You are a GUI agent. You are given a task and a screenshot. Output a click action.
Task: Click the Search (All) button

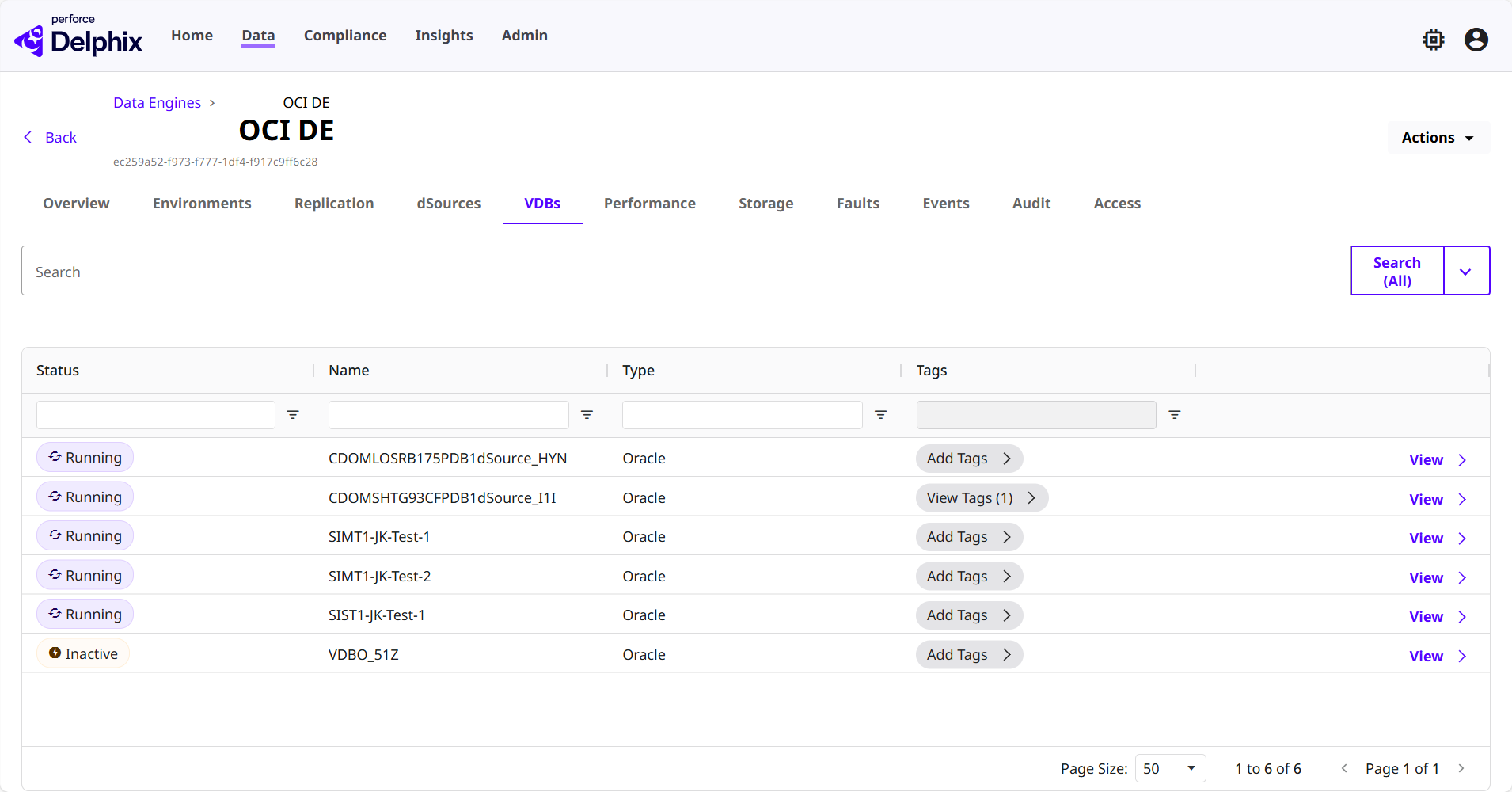point(1397,271)
